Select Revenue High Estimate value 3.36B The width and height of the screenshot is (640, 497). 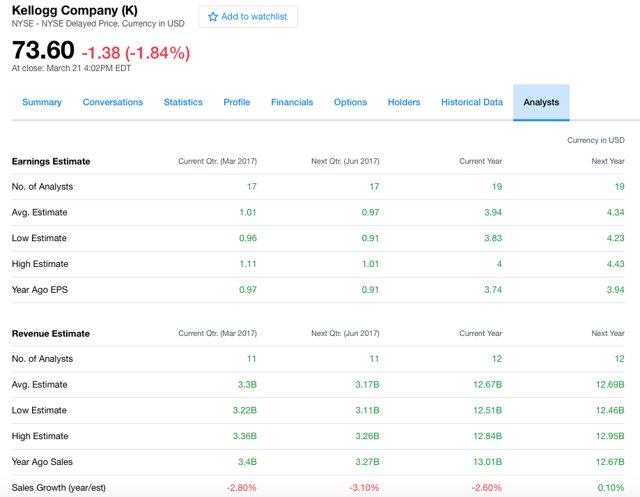pos(245,436)
